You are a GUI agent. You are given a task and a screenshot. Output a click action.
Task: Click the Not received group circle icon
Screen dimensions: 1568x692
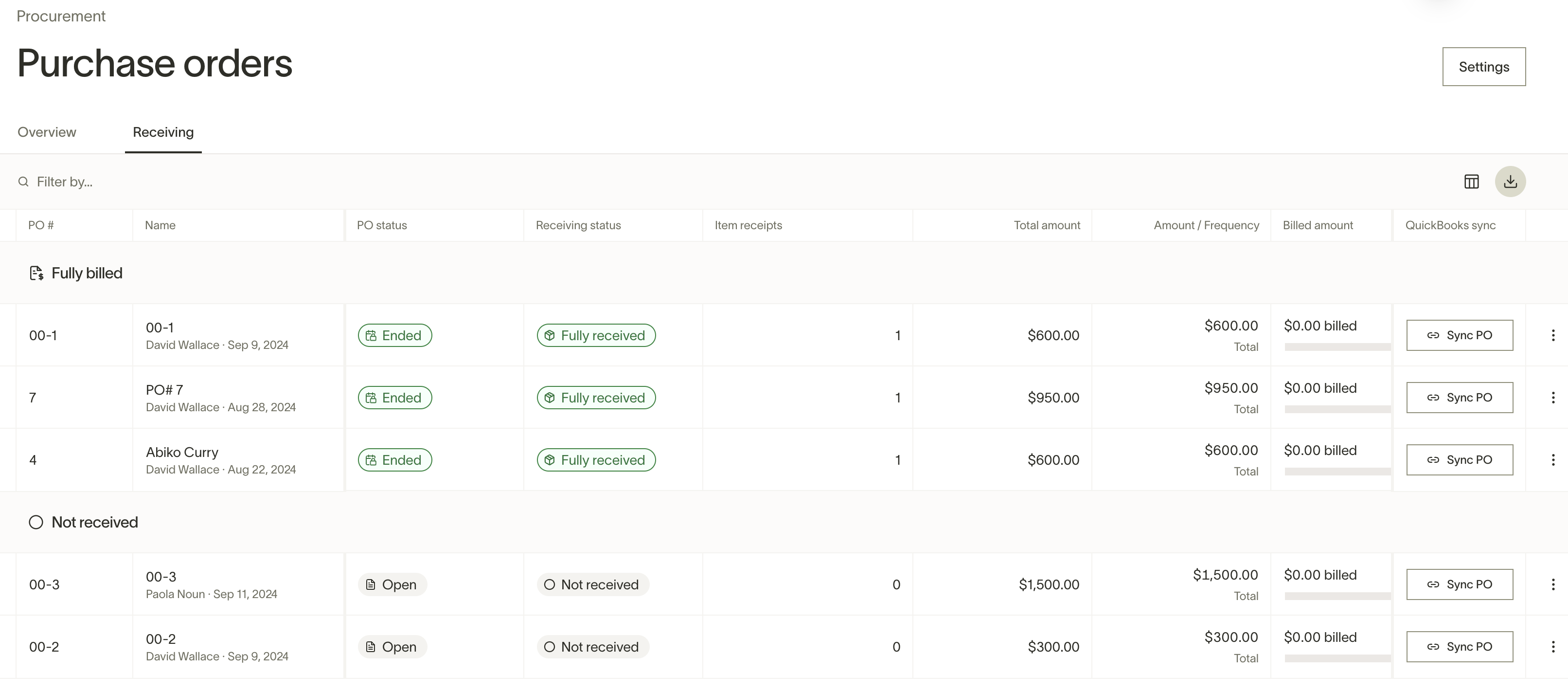point(36,522)
